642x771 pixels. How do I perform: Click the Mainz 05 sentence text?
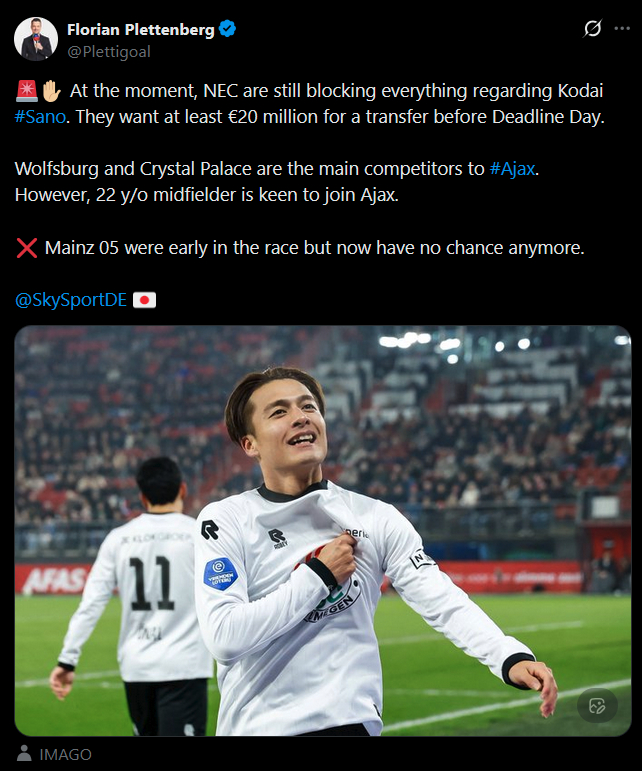[x=315, y=248]
